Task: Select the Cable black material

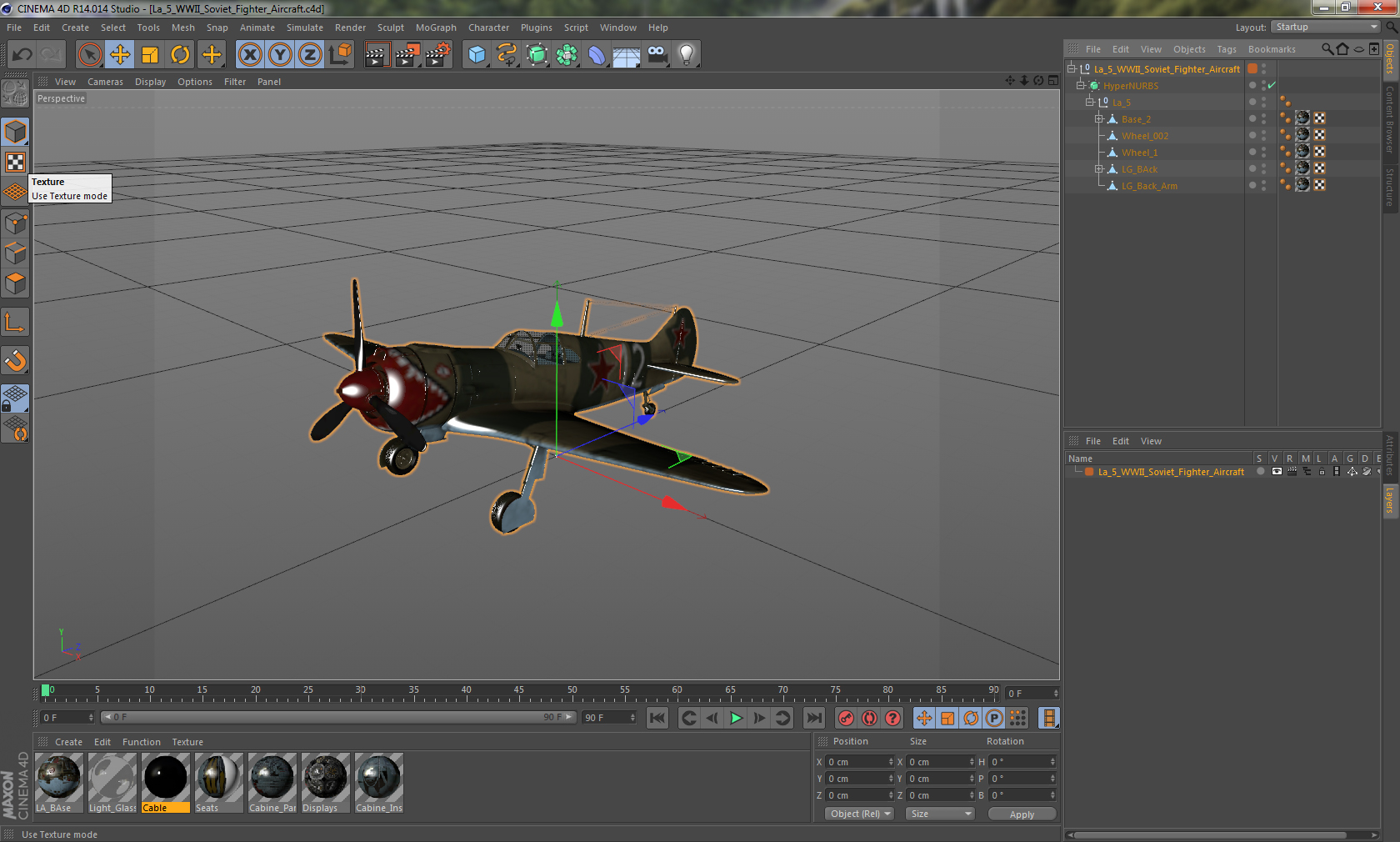Action: tap(166, 783)
